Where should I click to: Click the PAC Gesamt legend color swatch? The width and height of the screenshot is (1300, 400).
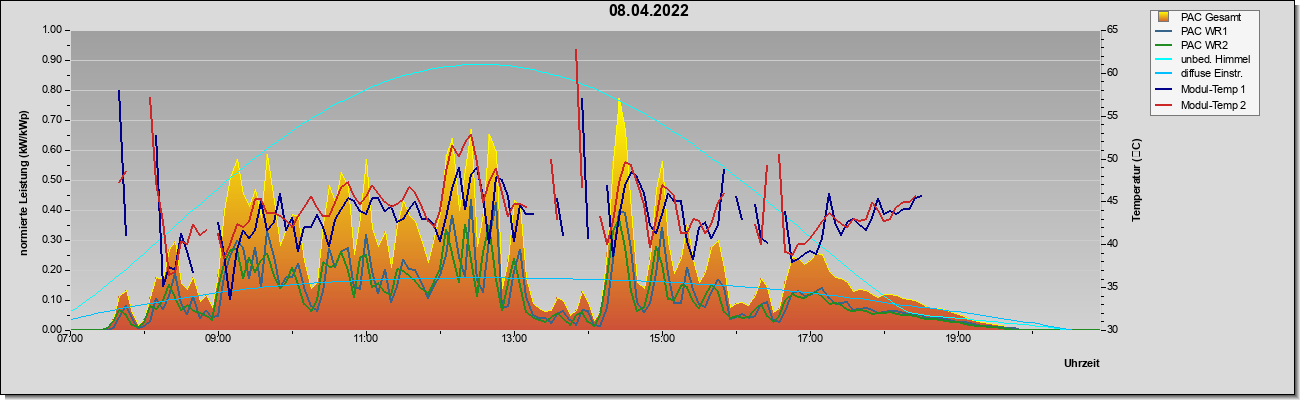click(x=1165, y=17)
